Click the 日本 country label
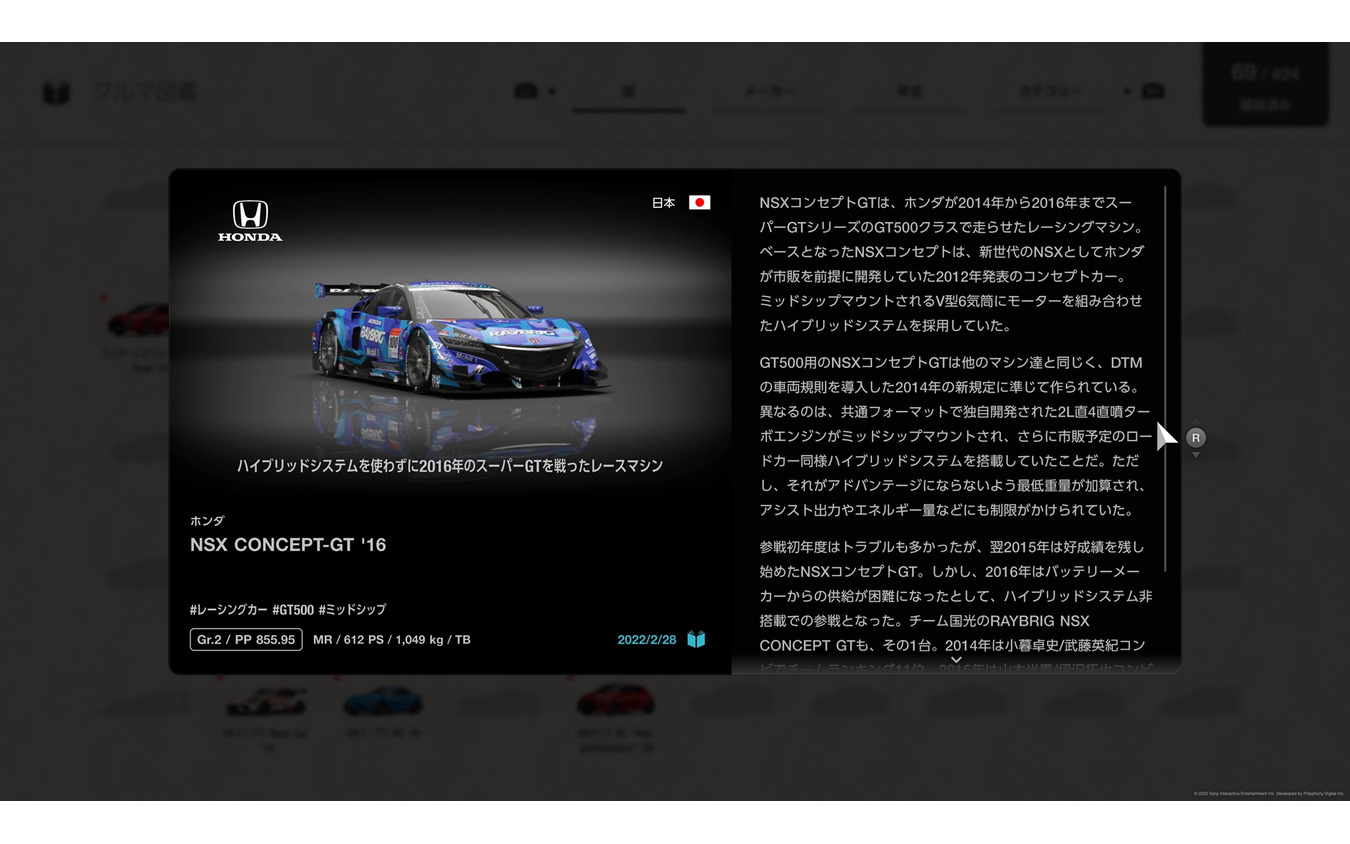This screenshot has height=844, width=1350. tap(663, 202)
